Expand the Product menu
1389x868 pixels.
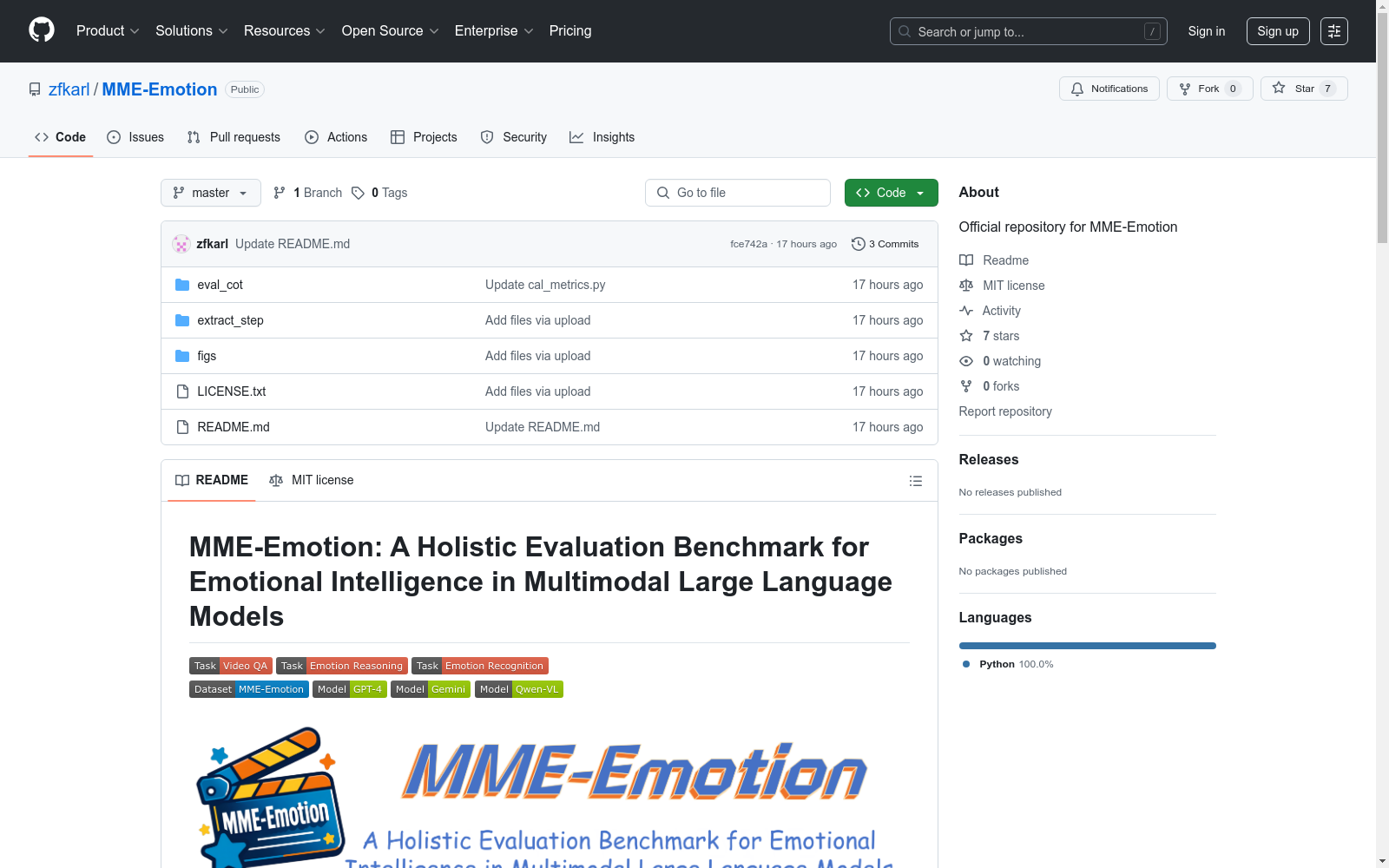(x=108, y=31)
